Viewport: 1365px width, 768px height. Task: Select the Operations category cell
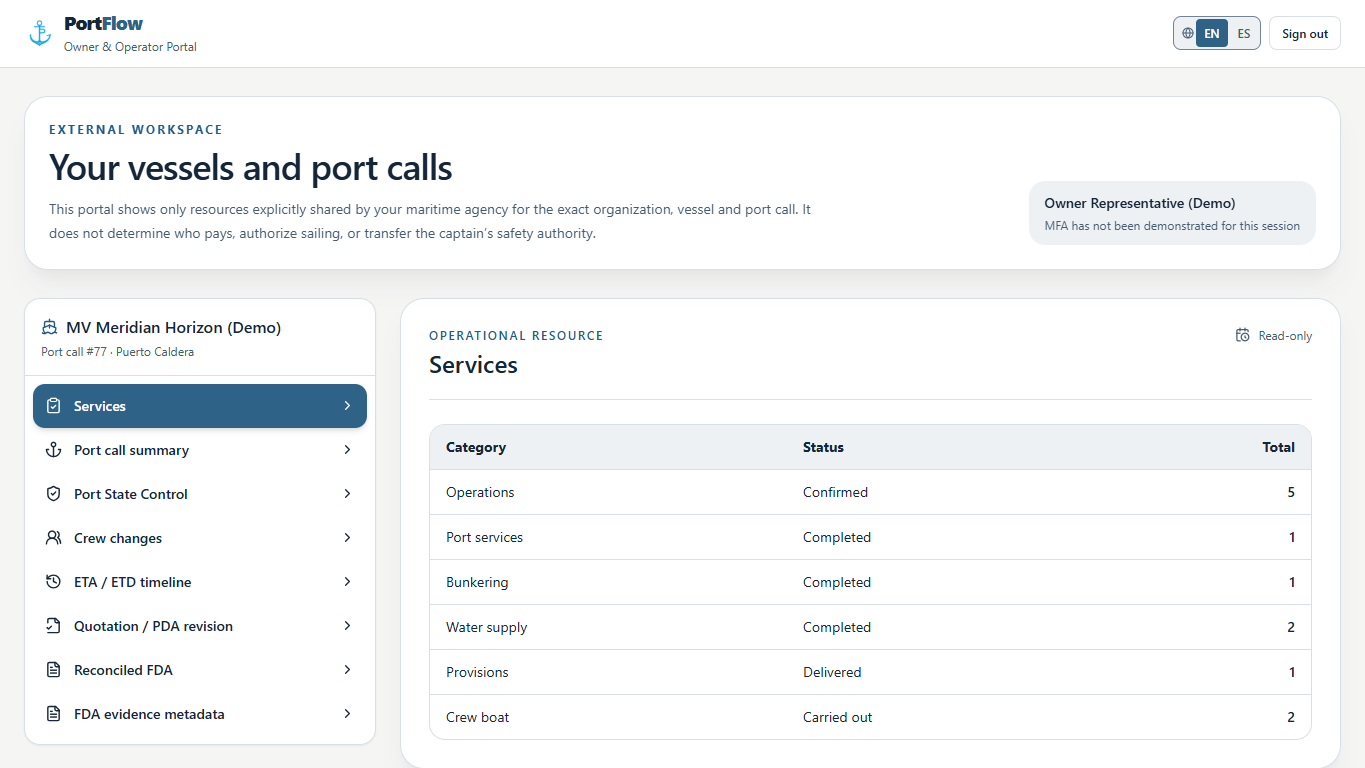(480, 492)
